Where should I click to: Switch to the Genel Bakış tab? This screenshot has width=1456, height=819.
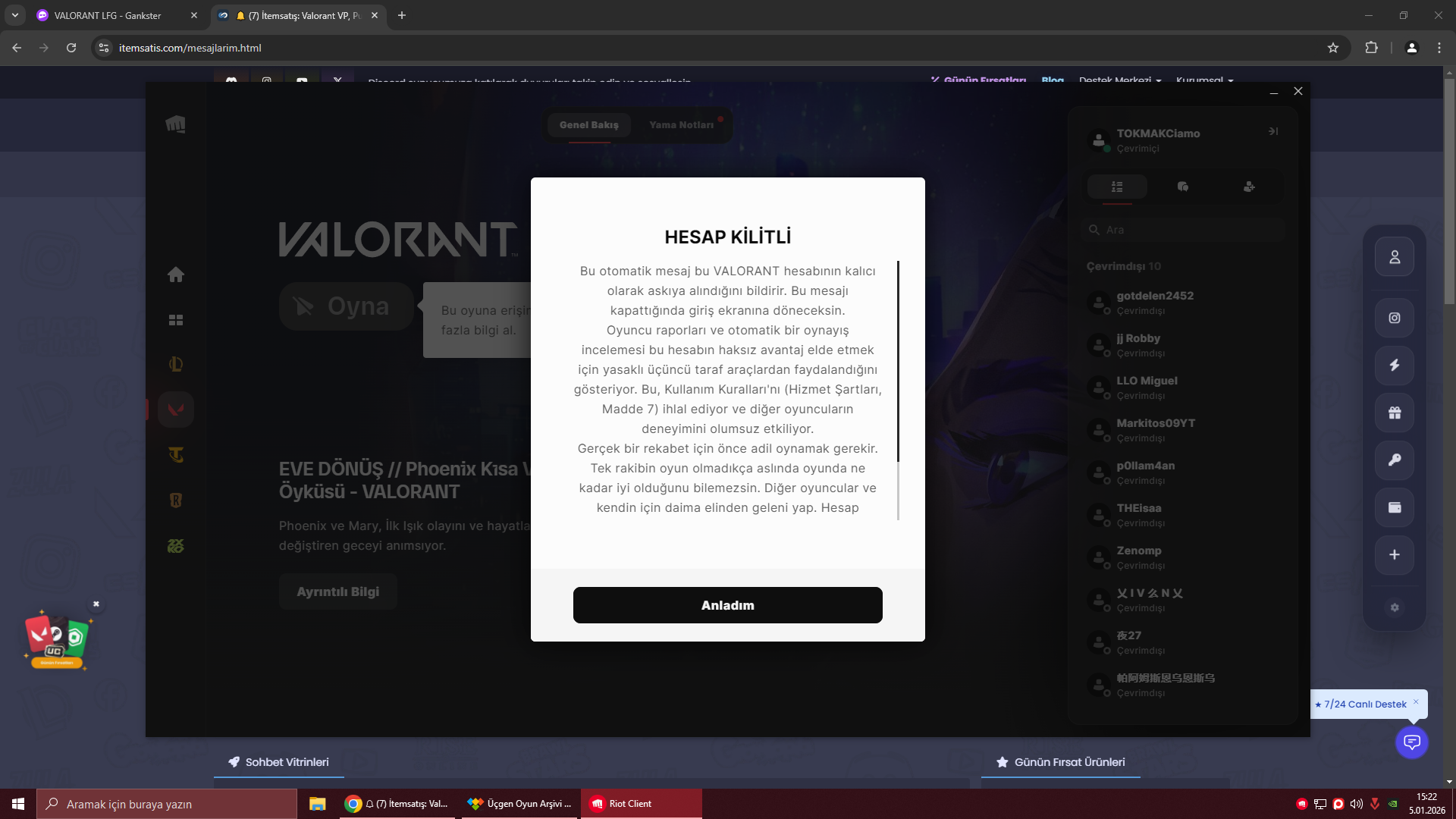tap(589, 125)
